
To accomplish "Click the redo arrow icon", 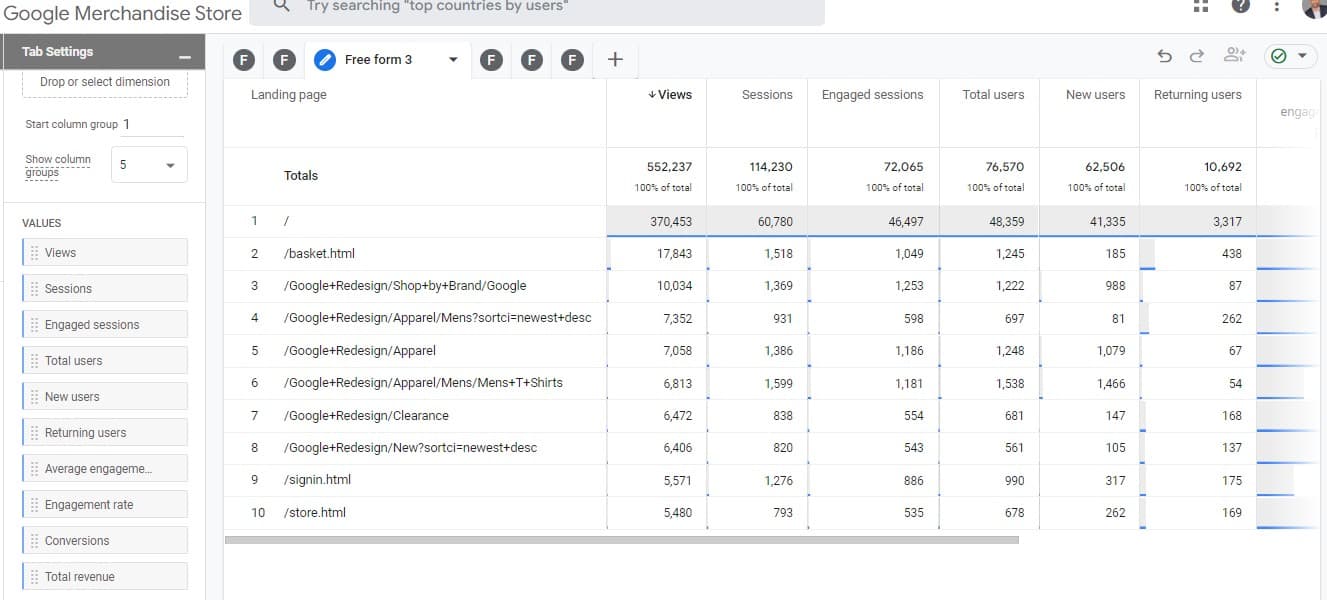I will tap(1196, 57).
